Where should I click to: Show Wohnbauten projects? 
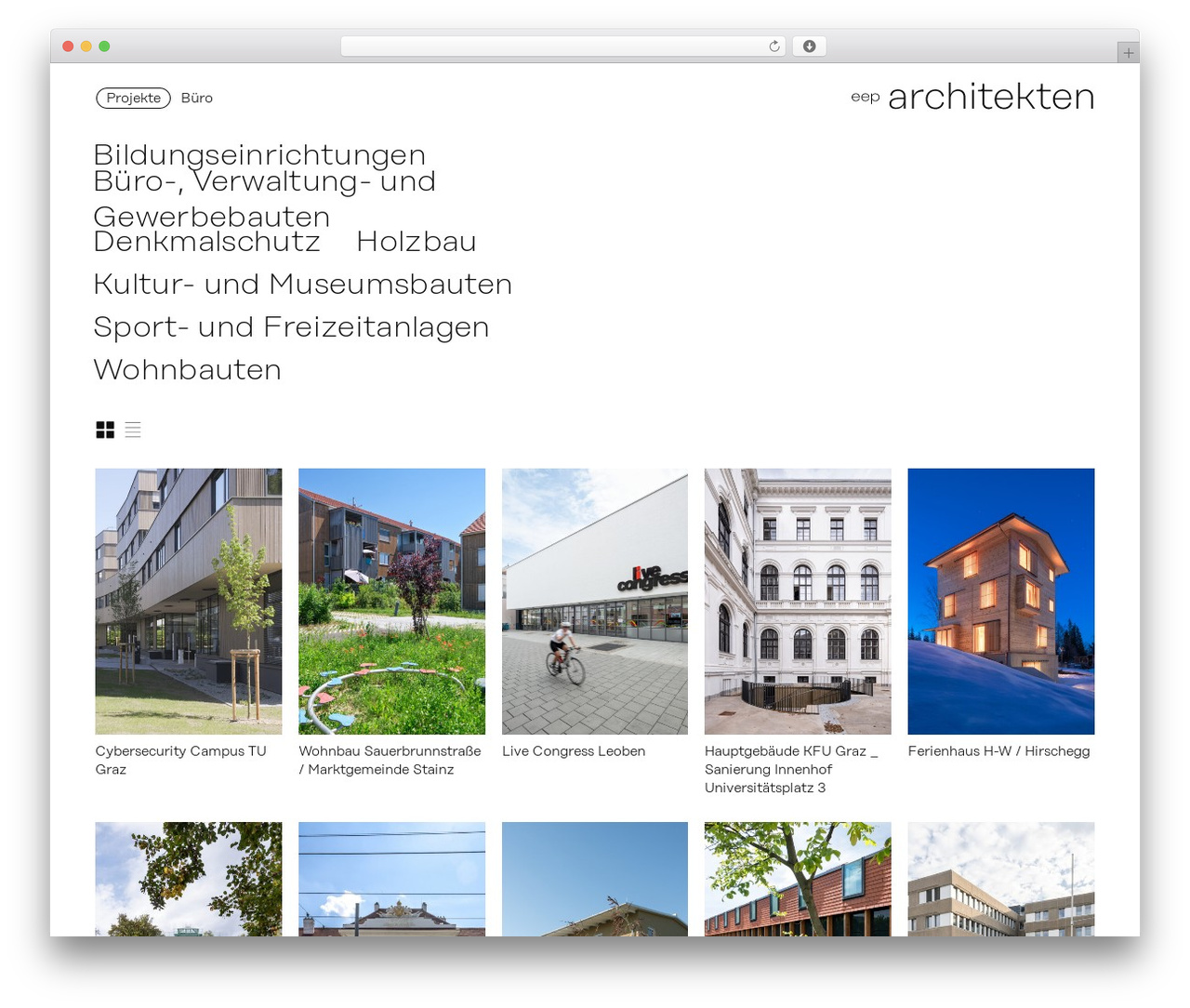(x=188, y=369)
